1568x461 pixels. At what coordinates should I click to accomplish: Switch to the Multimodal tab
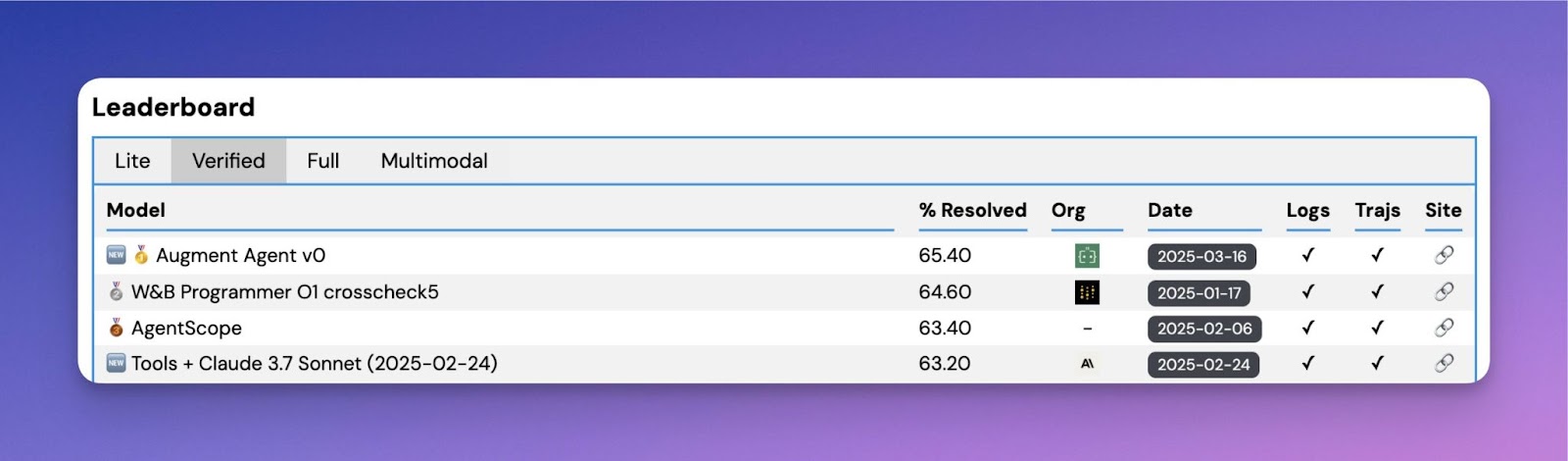434,161
